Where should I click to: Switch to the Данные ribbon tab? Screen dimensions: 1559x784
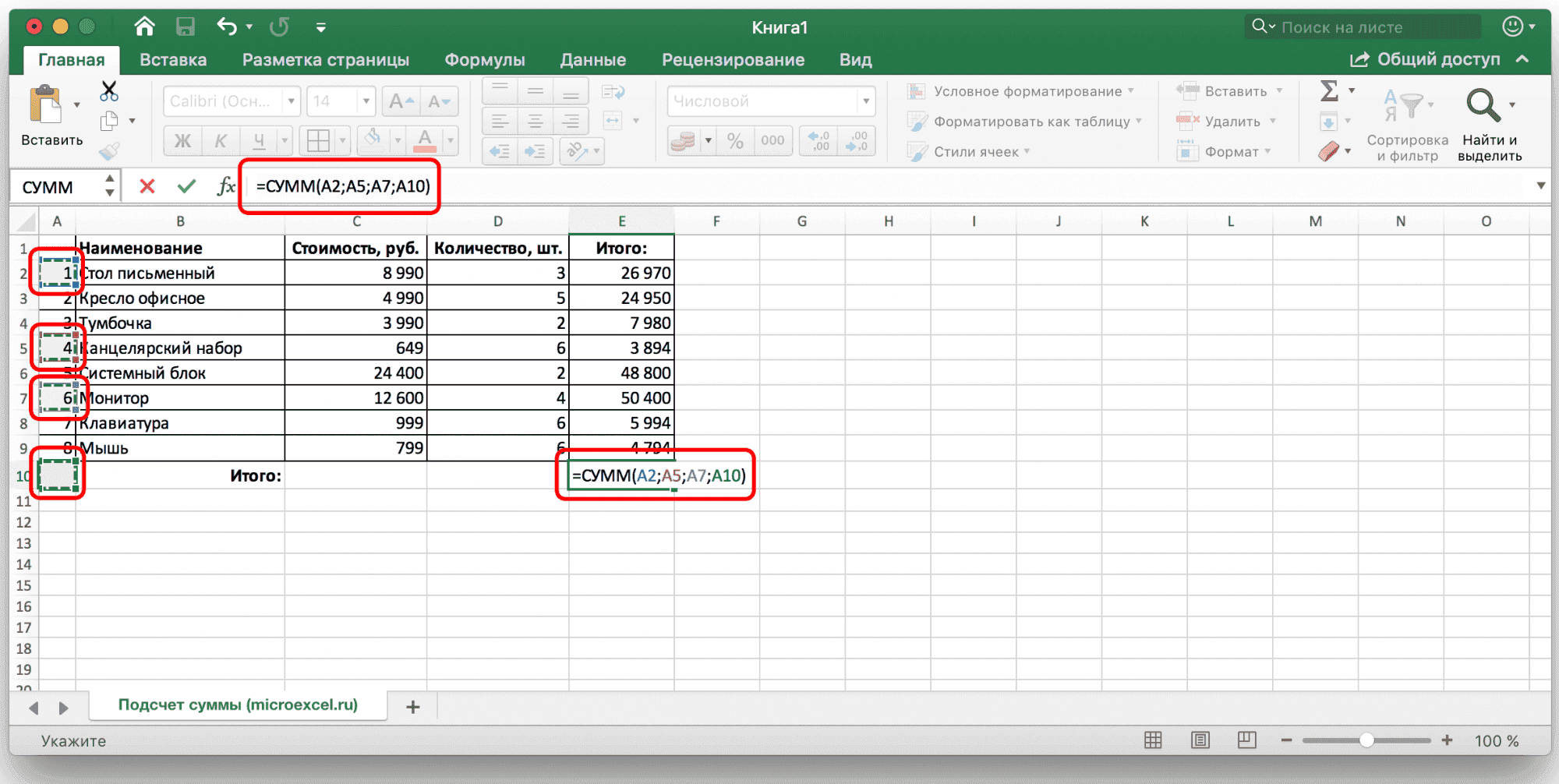click(x=592, y=60)
